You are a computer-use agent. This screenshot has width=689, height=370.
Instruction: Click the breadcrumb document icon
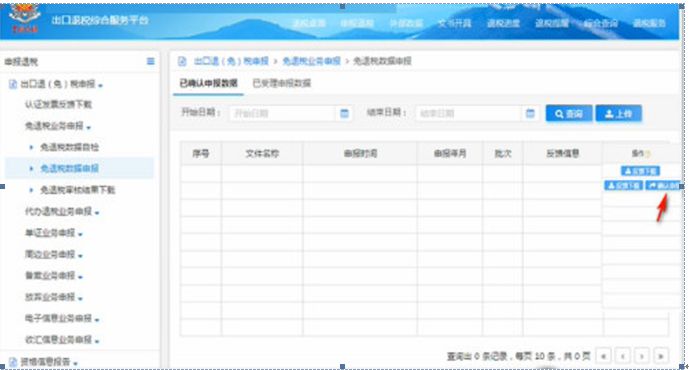[x=182, y=61]
